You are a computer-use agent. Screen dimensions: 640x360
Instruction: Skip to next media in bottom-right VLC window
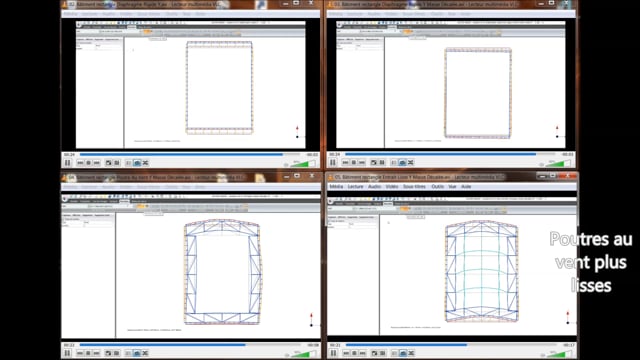pos(363,353)
